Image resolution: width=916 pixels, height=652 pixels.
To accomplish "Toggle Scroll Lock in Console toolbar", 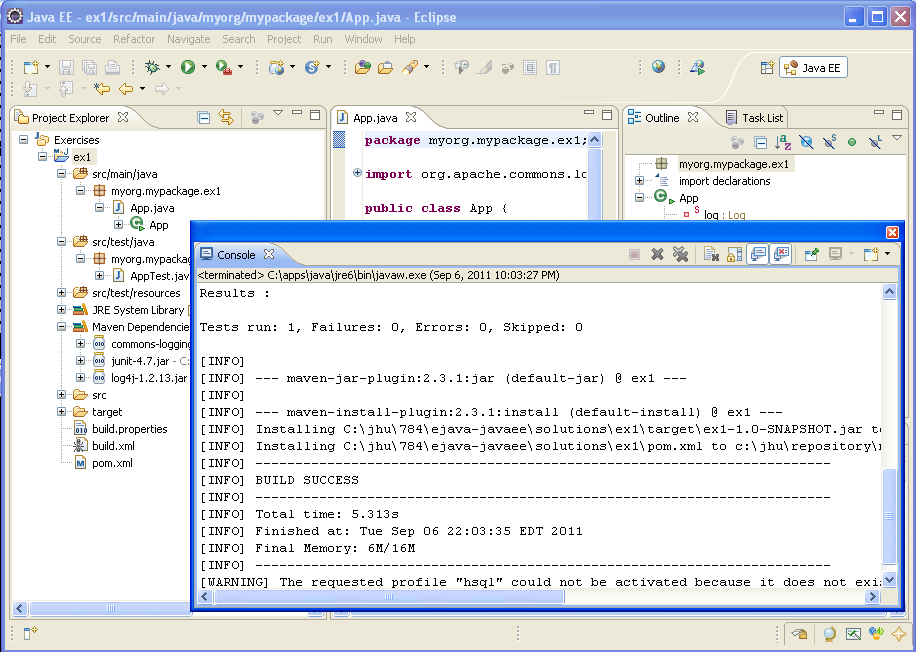I will pos(734,254).
